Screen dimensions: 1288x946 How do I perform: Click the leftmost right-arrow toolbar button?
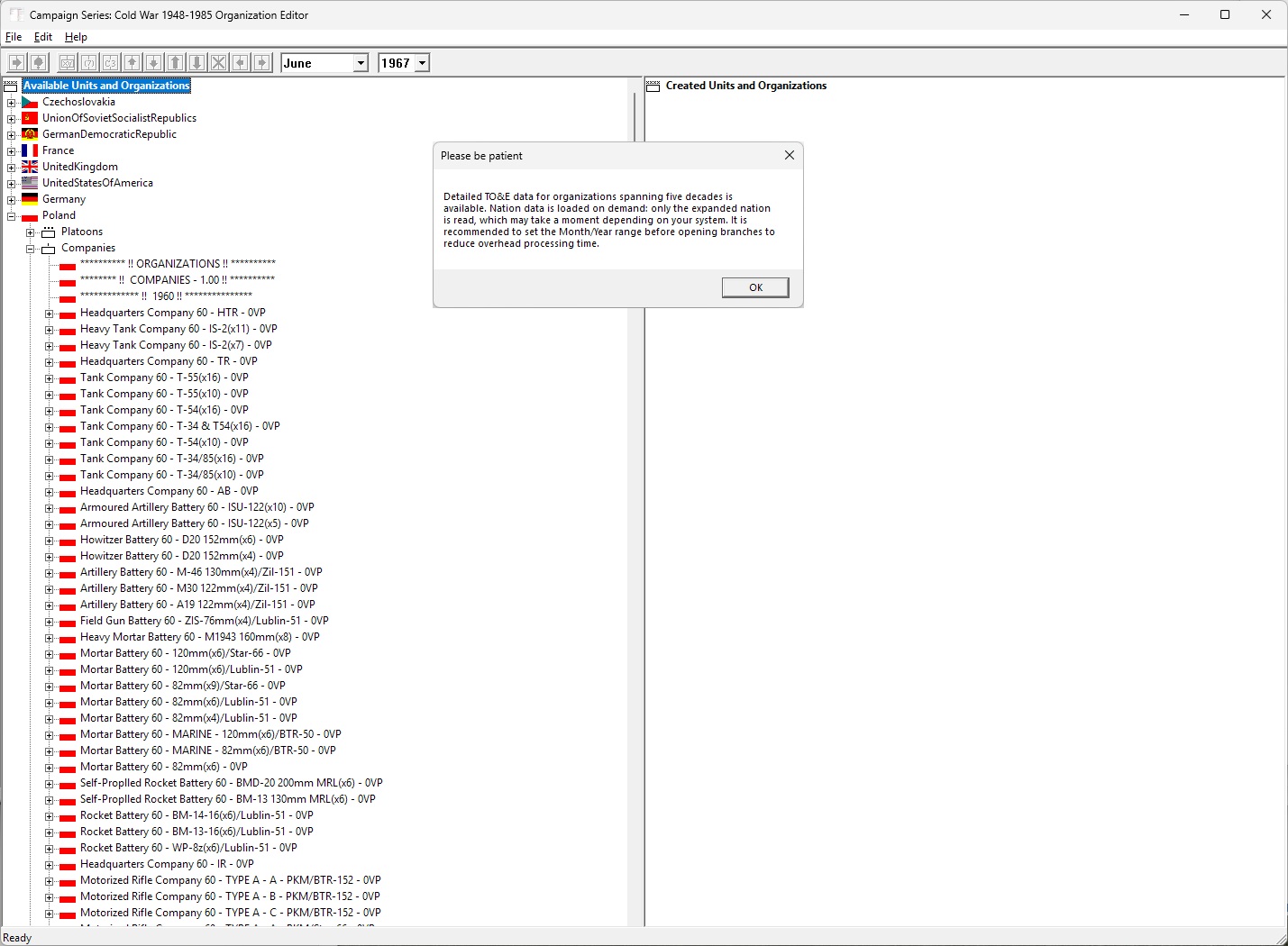(16, 62)
